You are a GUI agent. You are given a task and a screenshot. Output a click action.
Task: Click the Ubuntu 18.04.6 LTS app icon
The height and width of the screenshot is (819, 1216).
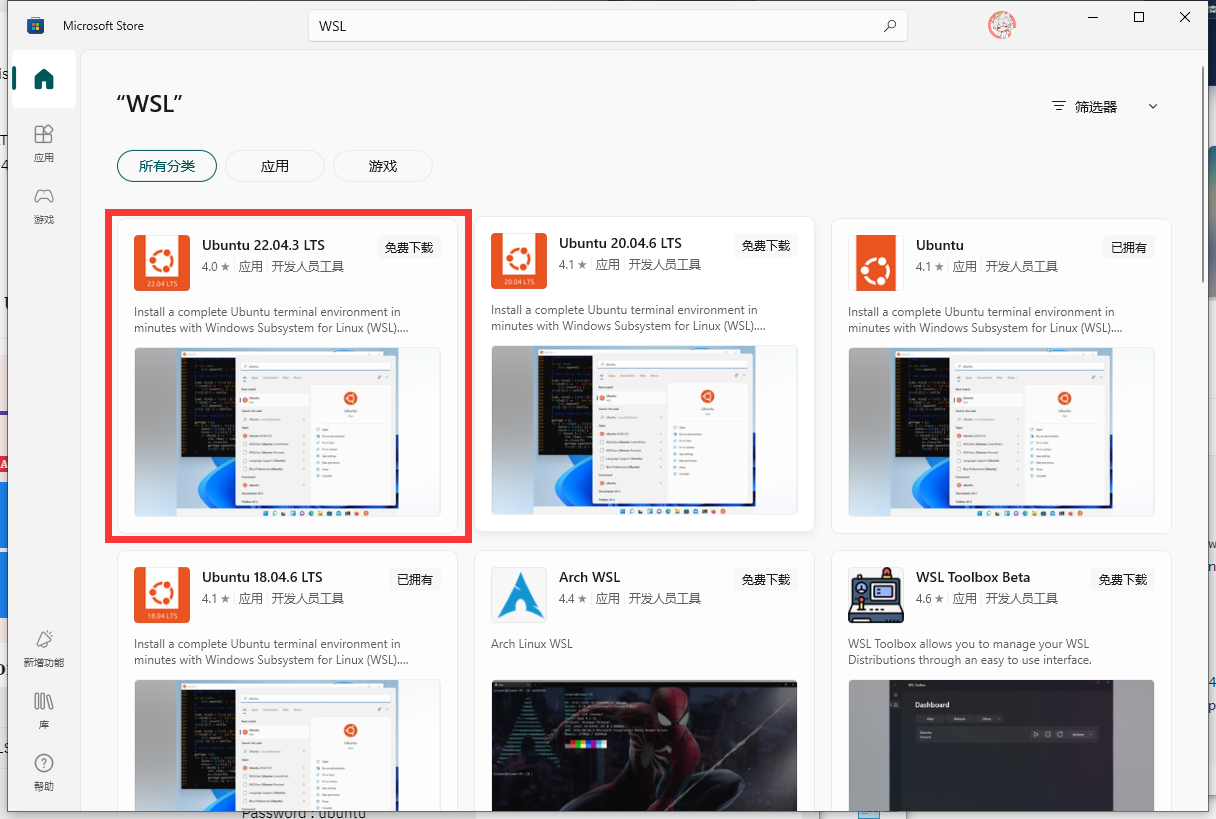click(161, 595)
